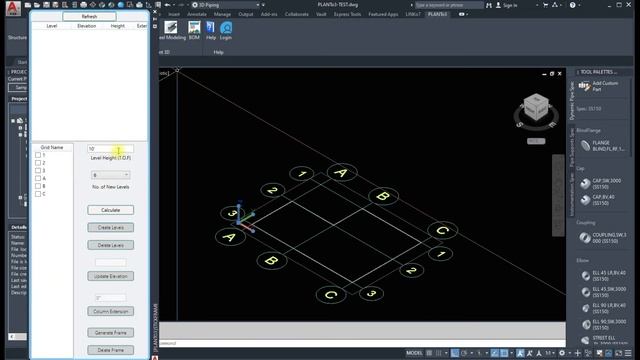Click the Autodesk App Store cart icon

[545, 5]
